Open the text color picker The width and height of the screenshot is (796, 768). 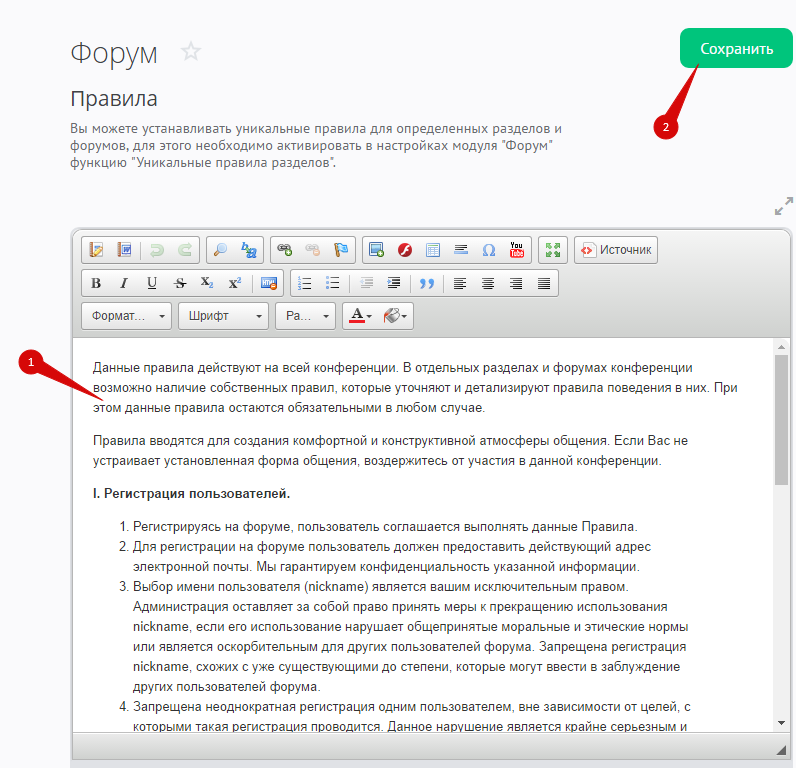pyautogui.click(x=359, y=316)
